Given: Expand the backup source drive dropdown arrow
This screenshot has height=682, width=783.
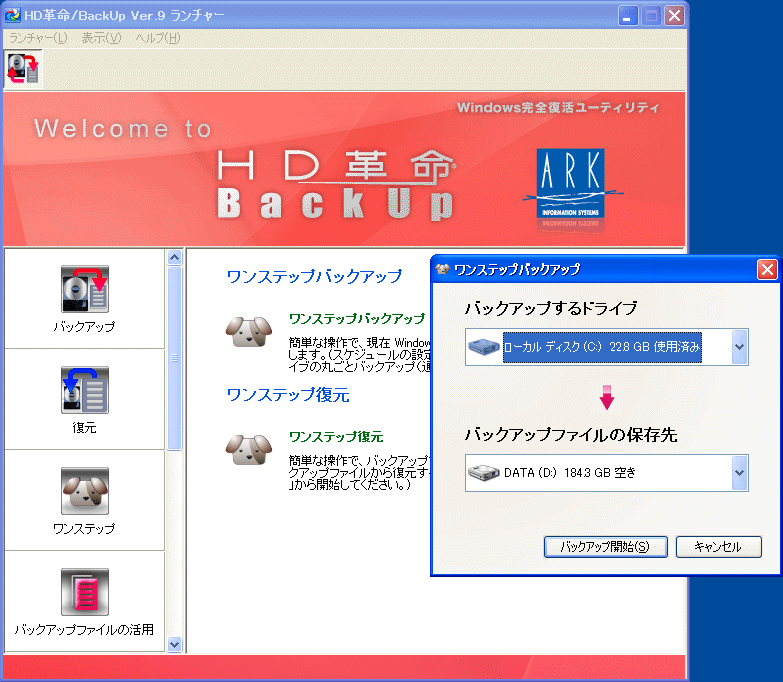Looking at the screenshot, I should (740, 346).
